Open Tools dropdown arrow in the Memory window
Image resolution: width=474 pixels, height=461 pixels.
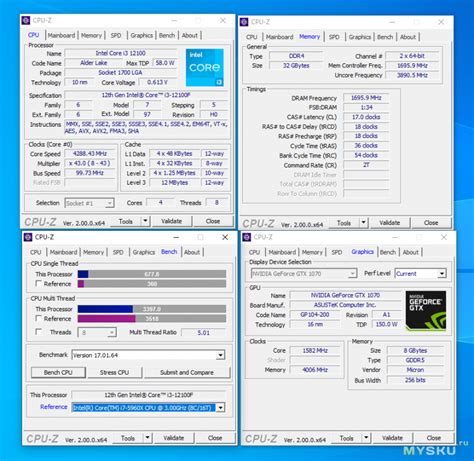click(x=364, y=222)
